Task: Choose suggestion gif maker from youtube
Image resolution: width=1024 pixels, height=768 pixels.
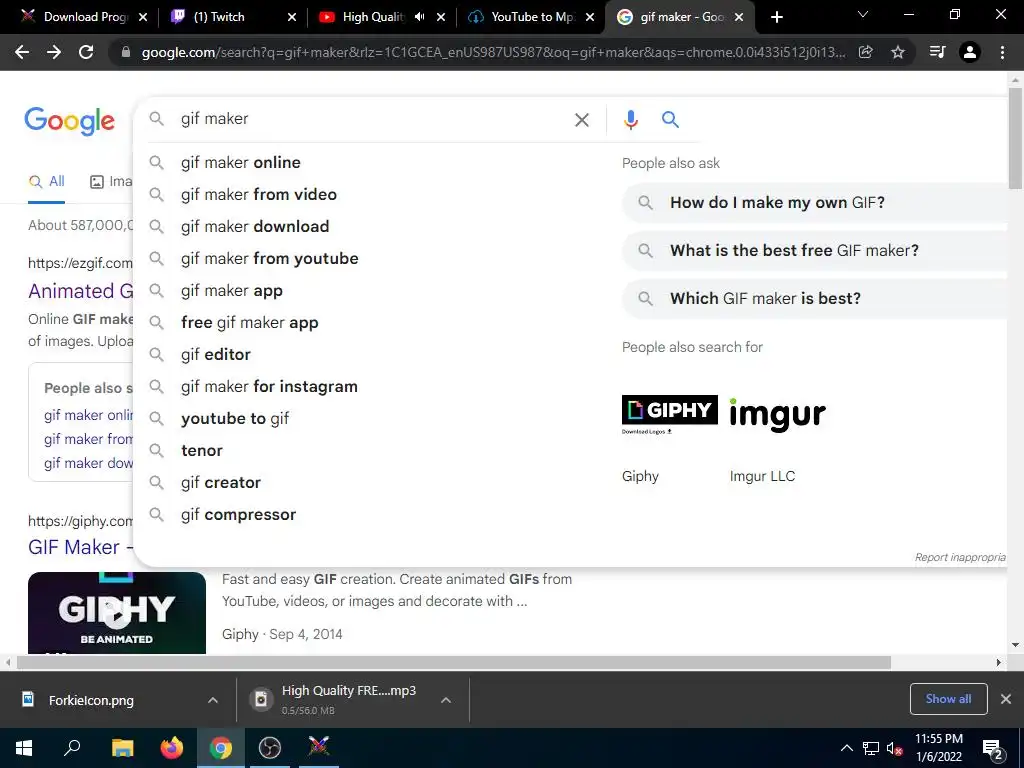Action: [270, 259]
